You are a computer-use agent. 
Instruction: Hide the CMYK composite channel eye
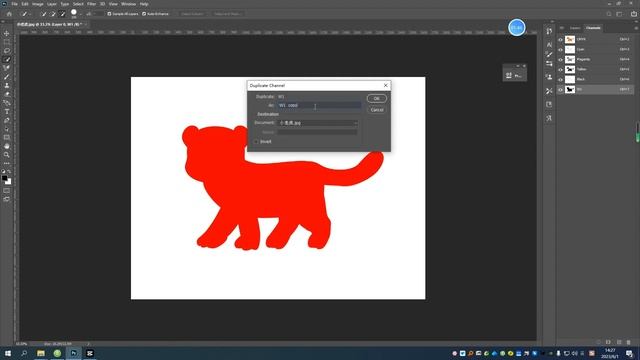pyautogui.click(x=560, y=40)
